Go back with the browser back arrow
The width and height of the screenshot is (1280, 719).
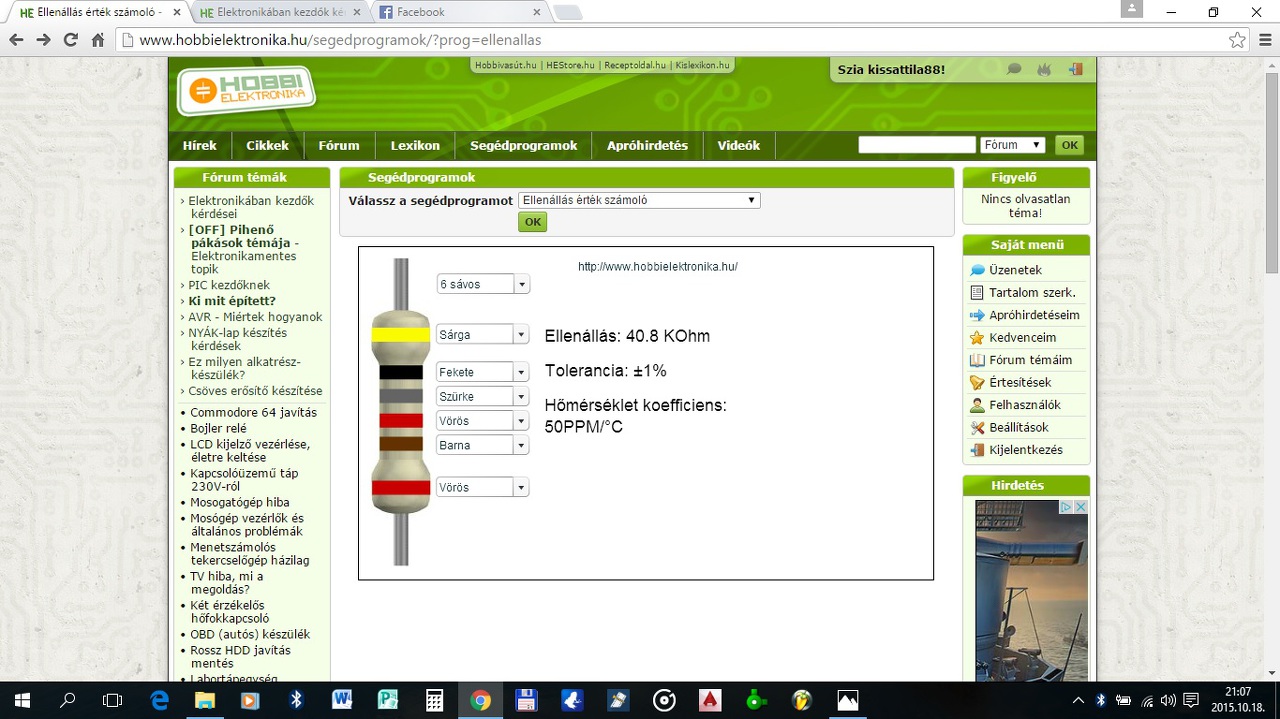pos(16,40)
